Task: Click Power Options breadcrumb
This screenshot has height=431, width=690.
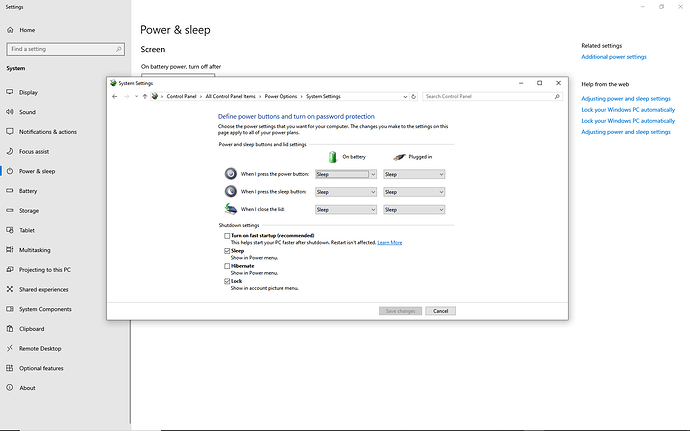Action: [281, 96]
